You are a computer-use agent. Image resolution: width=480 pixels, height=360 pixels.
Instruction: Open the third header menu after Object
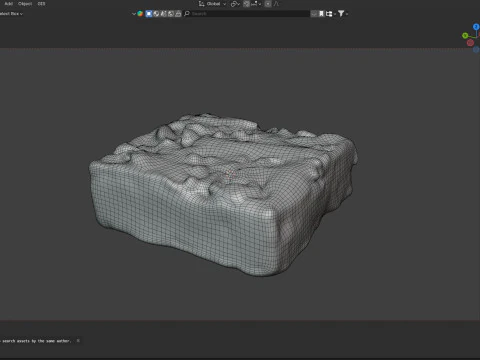[x=41, y=4]
